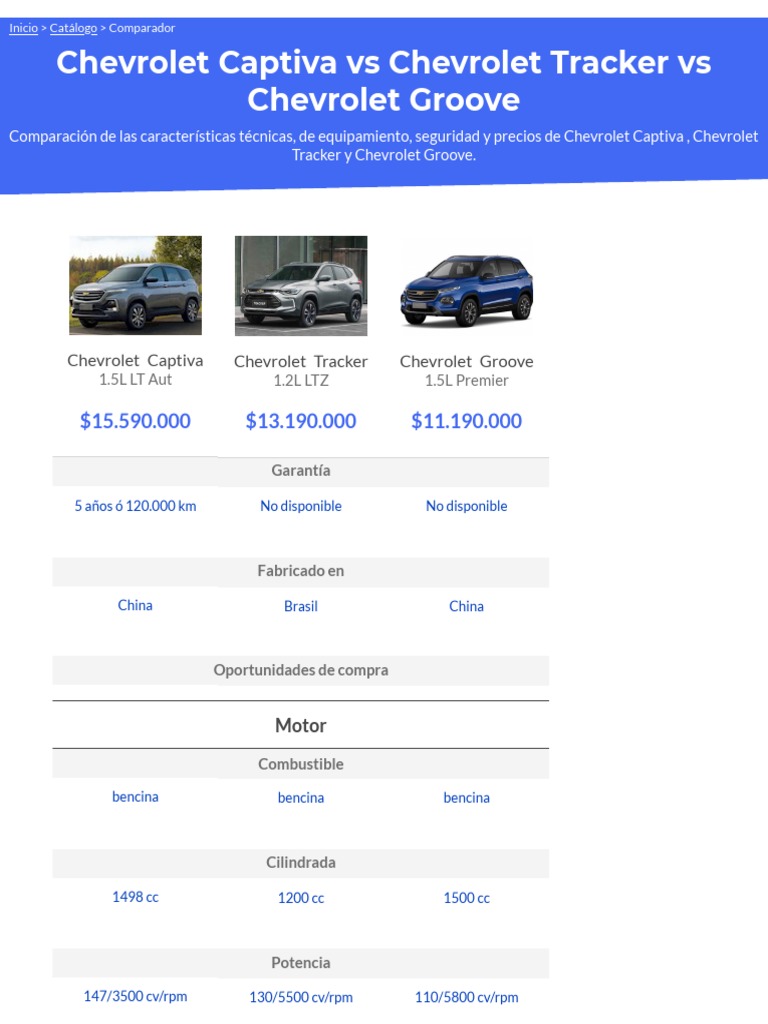The width and height of the screenshot is (768, 1024).
Task: Go to the Catálogo breadcrumb link
Action: tap(73, 28)
